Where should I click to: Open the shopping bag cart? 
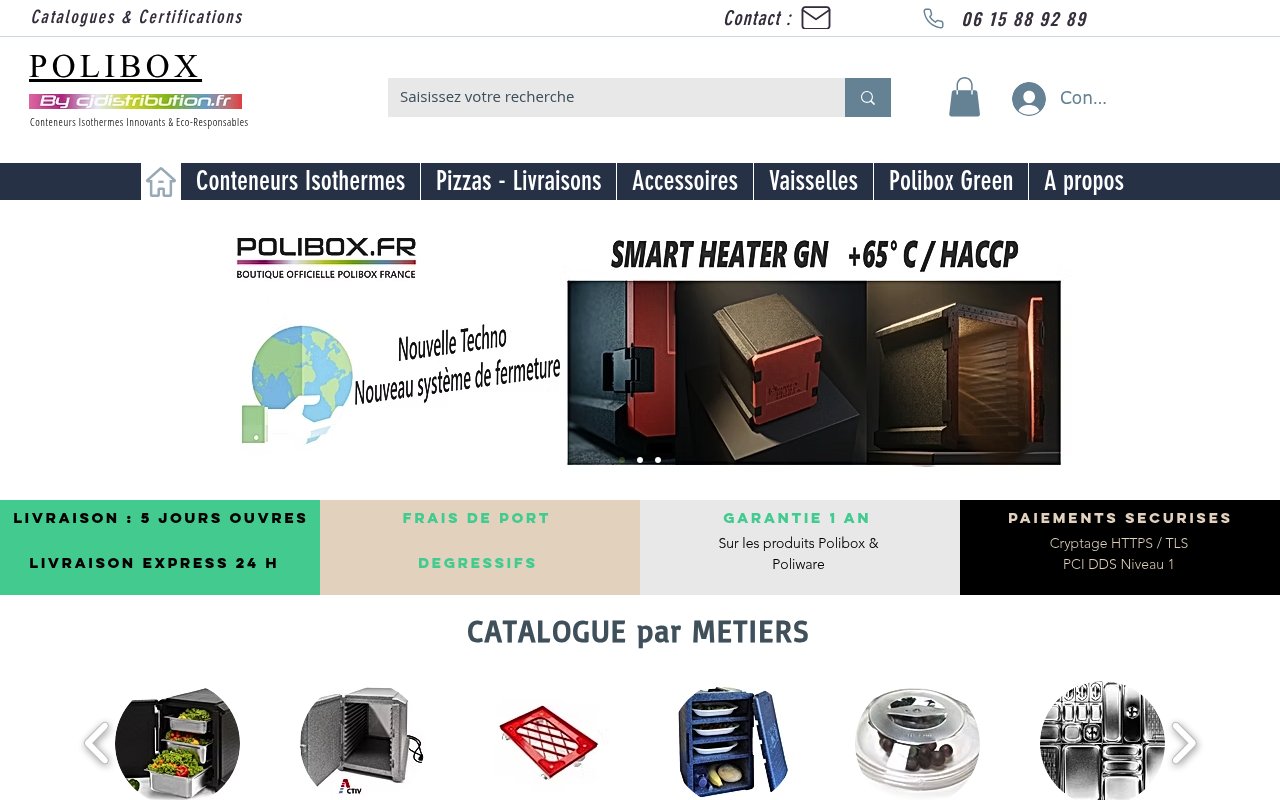964,97
